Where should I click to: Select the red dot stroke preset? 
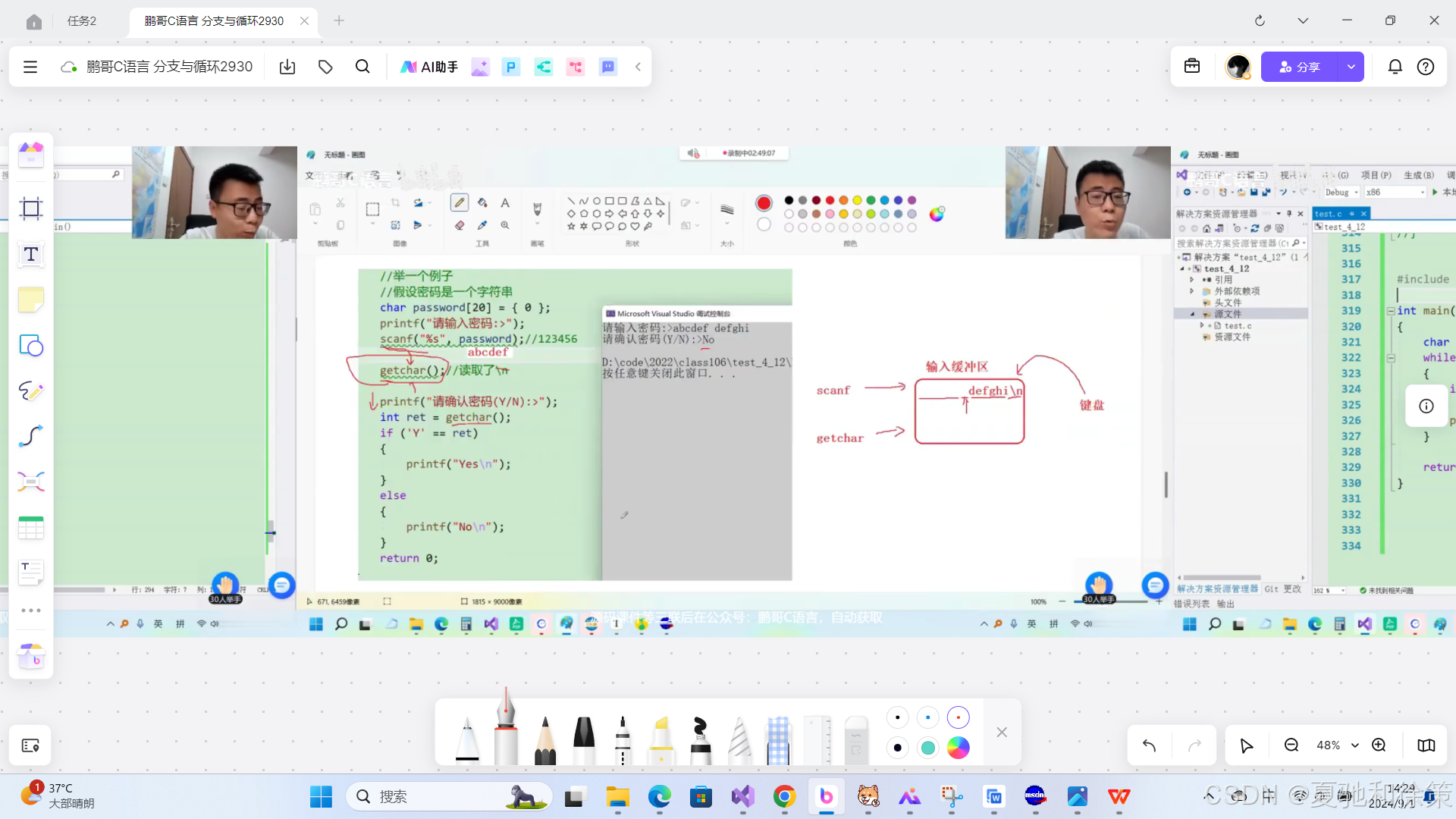pyautogui.click(x=959, y=717)
